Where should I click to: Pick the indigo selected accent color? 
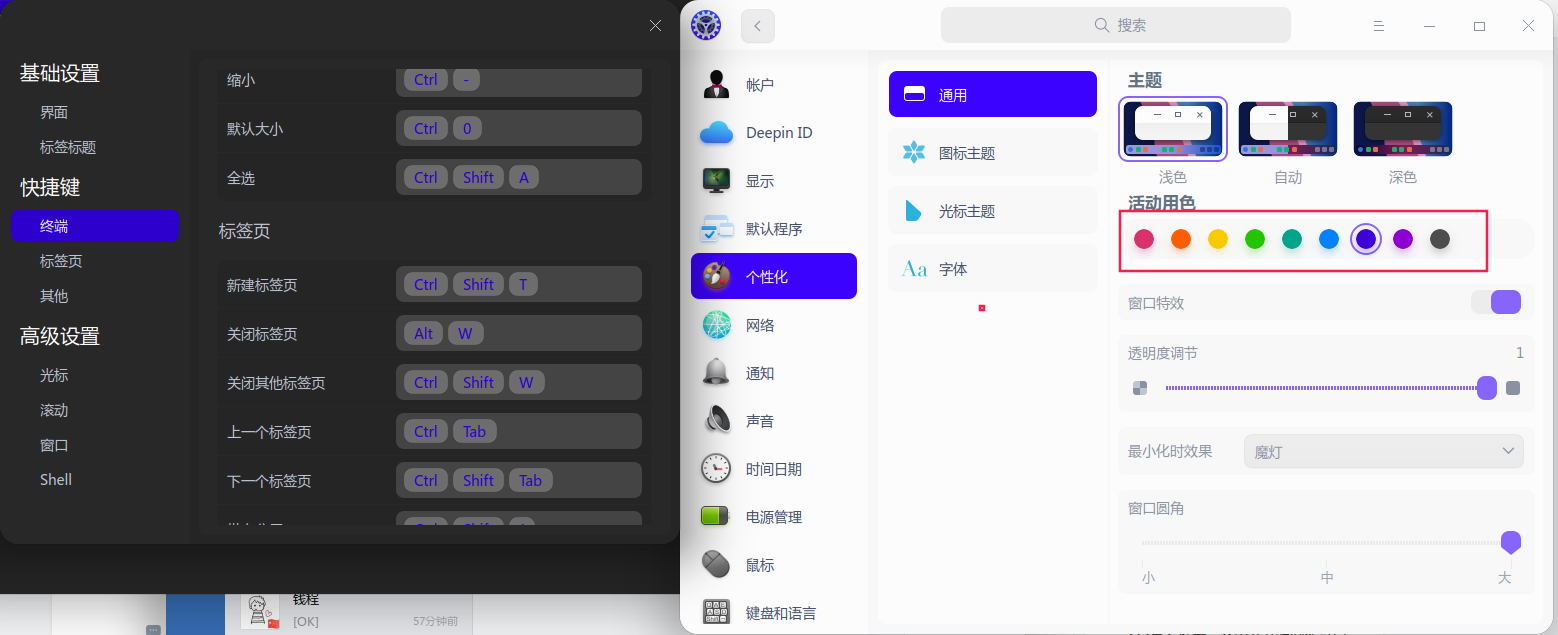click(1366, 239)
